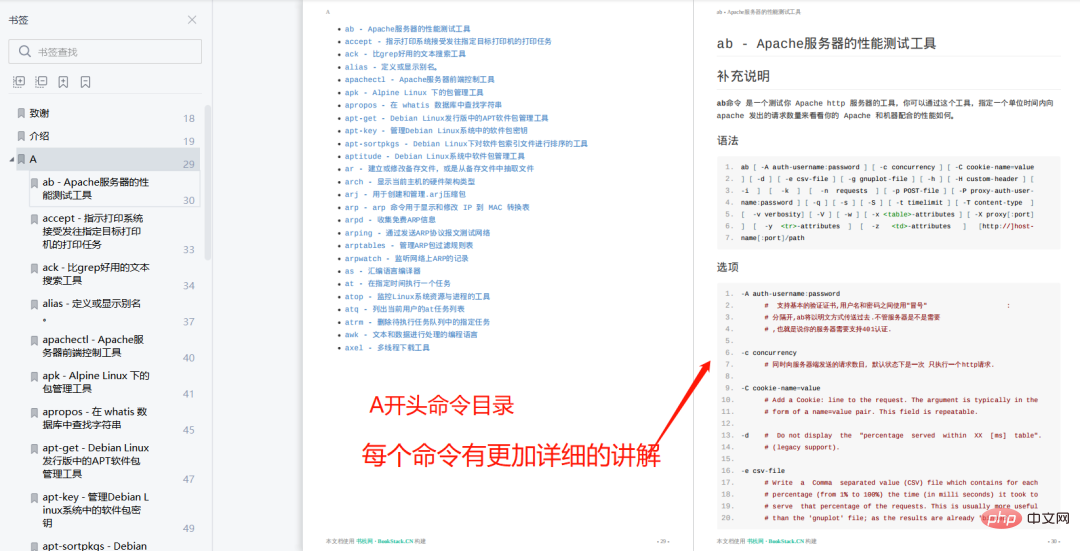1080x551 pixels.
Task: Open the arptables link in index
Action: (409, 246)
